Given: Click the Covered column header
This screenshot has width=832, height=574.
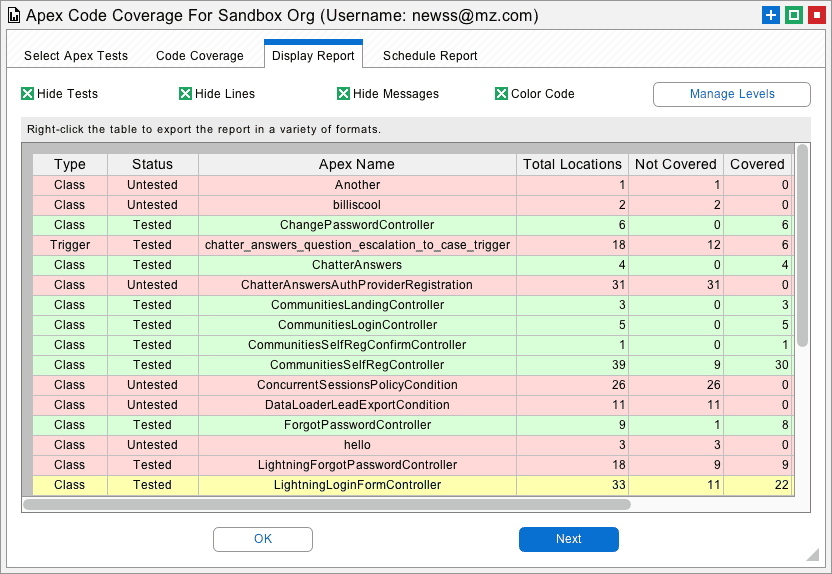Looking at the screenshot, I should (758, 164).
